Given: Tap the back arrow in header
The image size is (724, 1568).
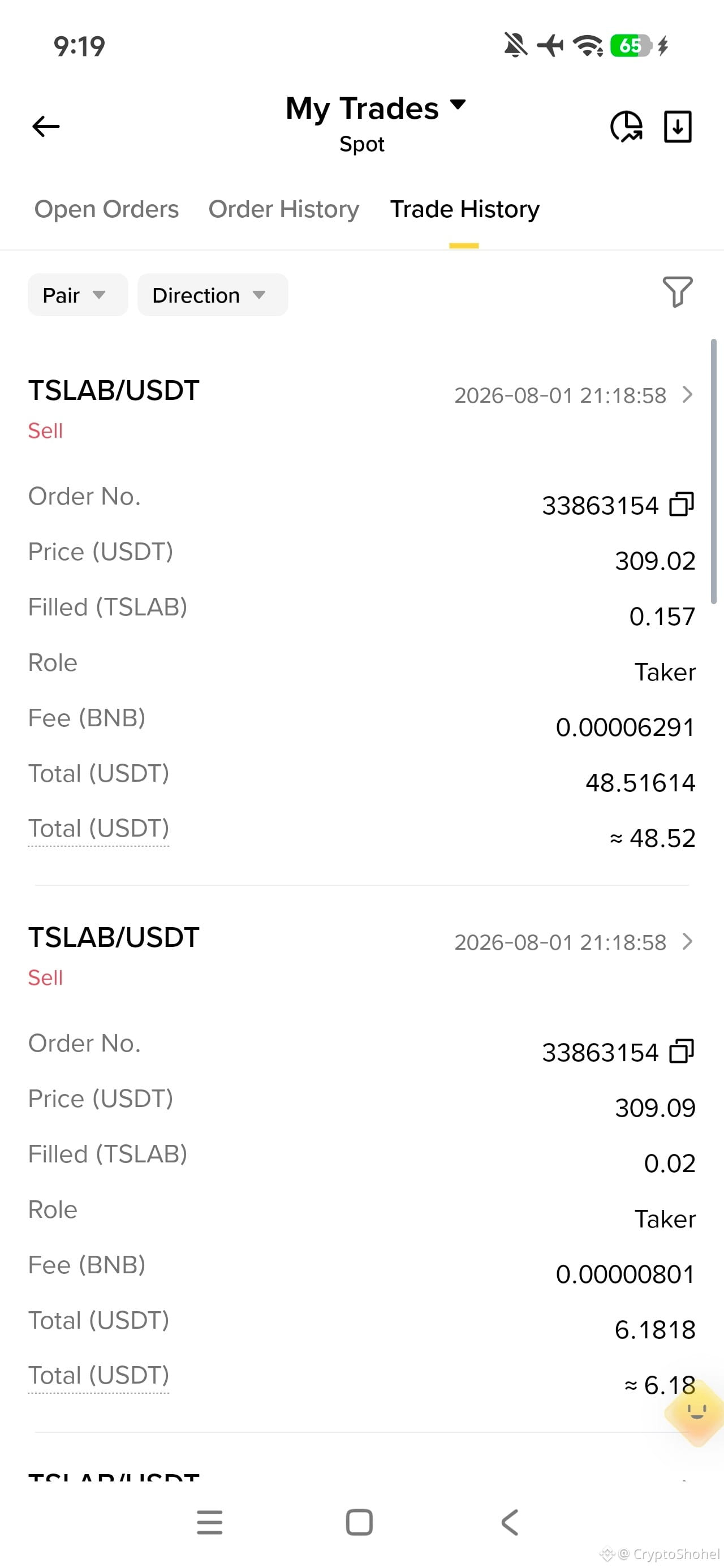Looking at the screenshot, I should point(46,127).
